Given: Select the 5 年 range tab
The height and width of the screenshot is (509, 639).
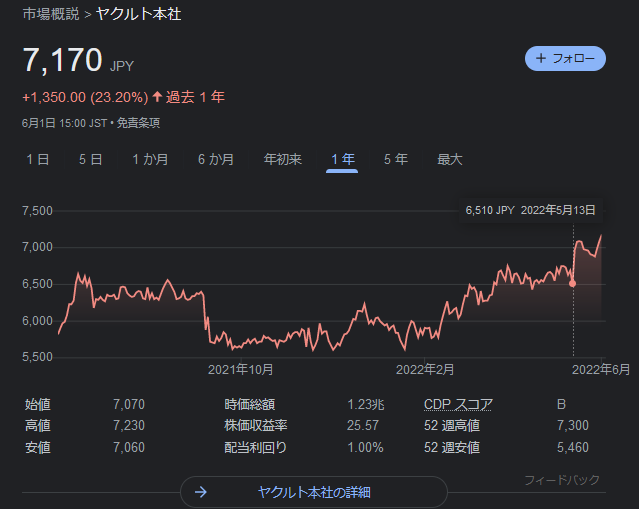Looking at the screenshot, I should [x=396, y=159].
